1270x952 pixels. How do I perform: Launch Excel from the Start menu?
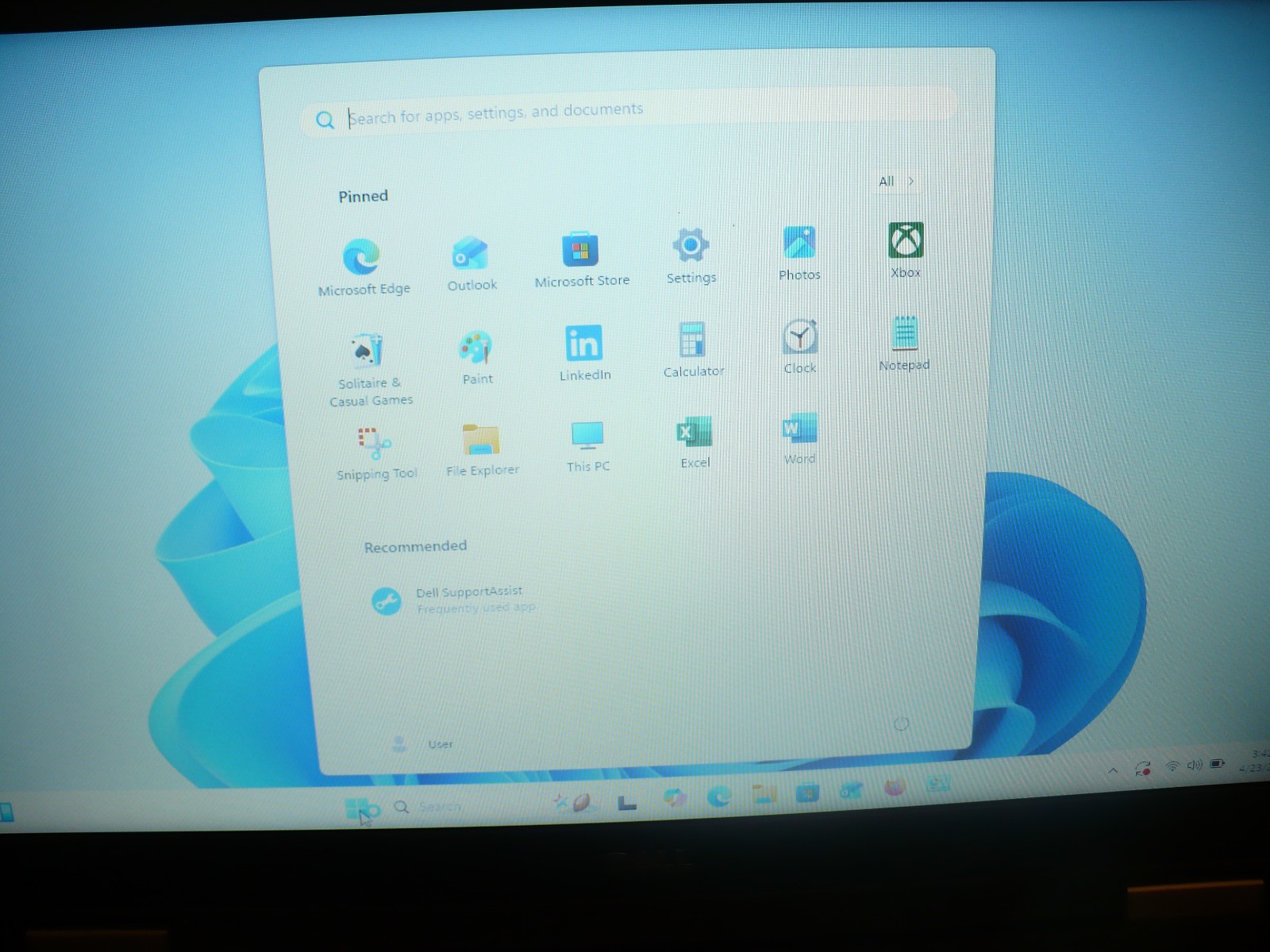[x=695, y=442]
